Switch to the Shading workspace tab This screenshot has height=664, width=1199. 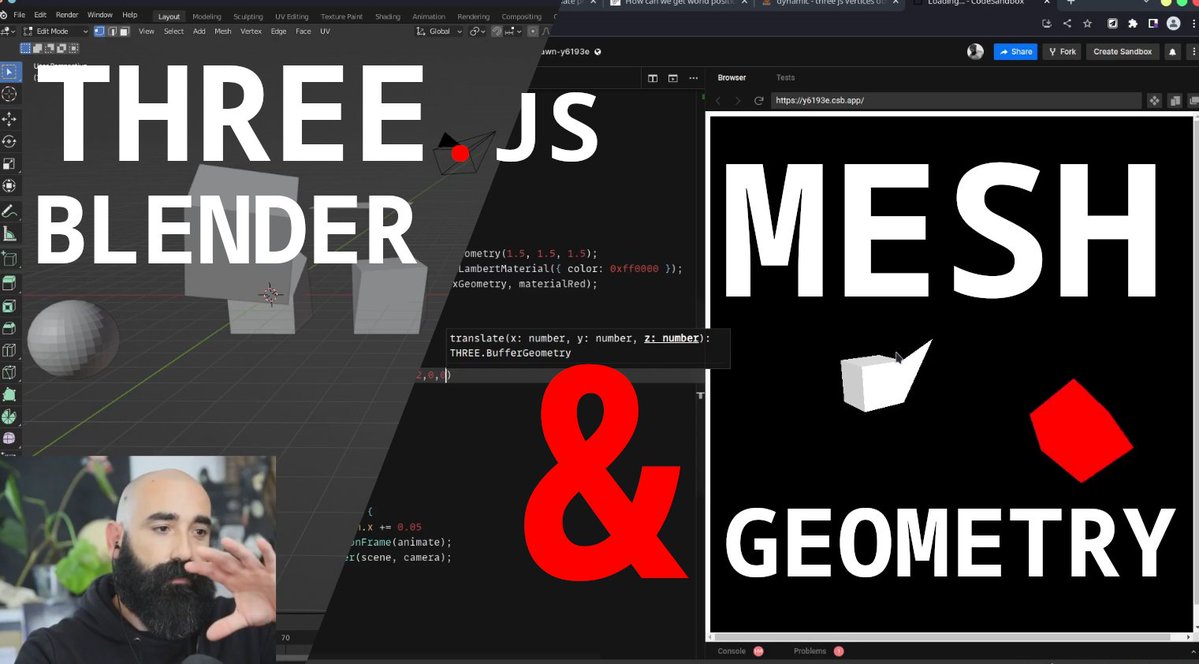(388, 16)
